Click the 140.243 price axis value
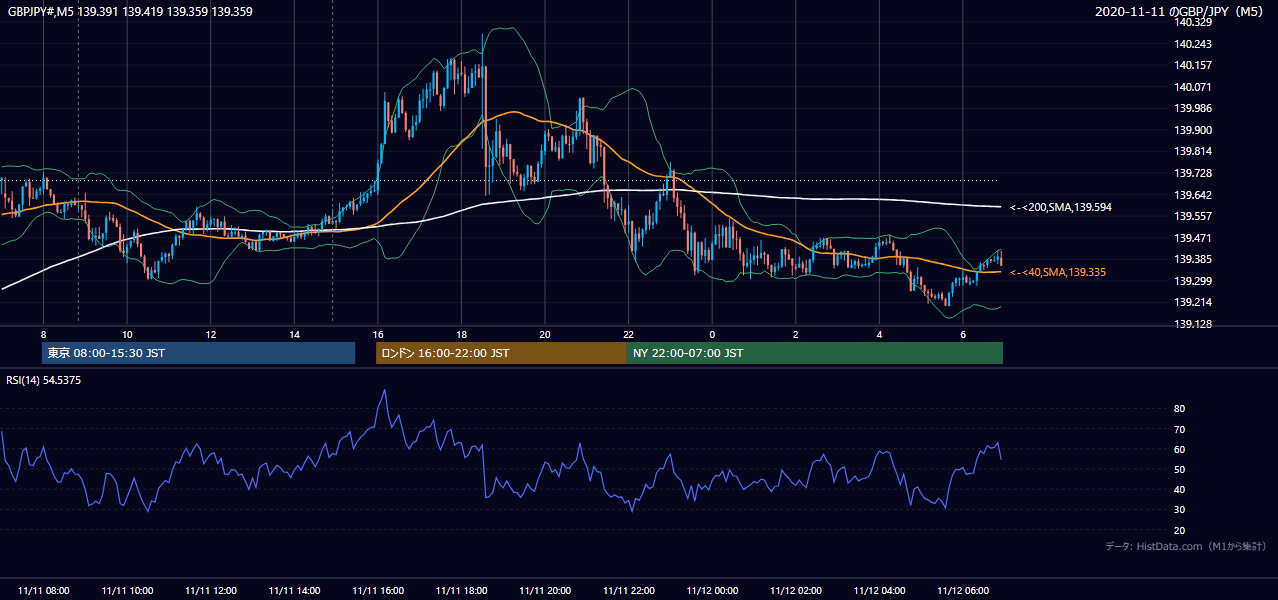This screenshot has height=600, width=1278. click(x=1193, y=44)
